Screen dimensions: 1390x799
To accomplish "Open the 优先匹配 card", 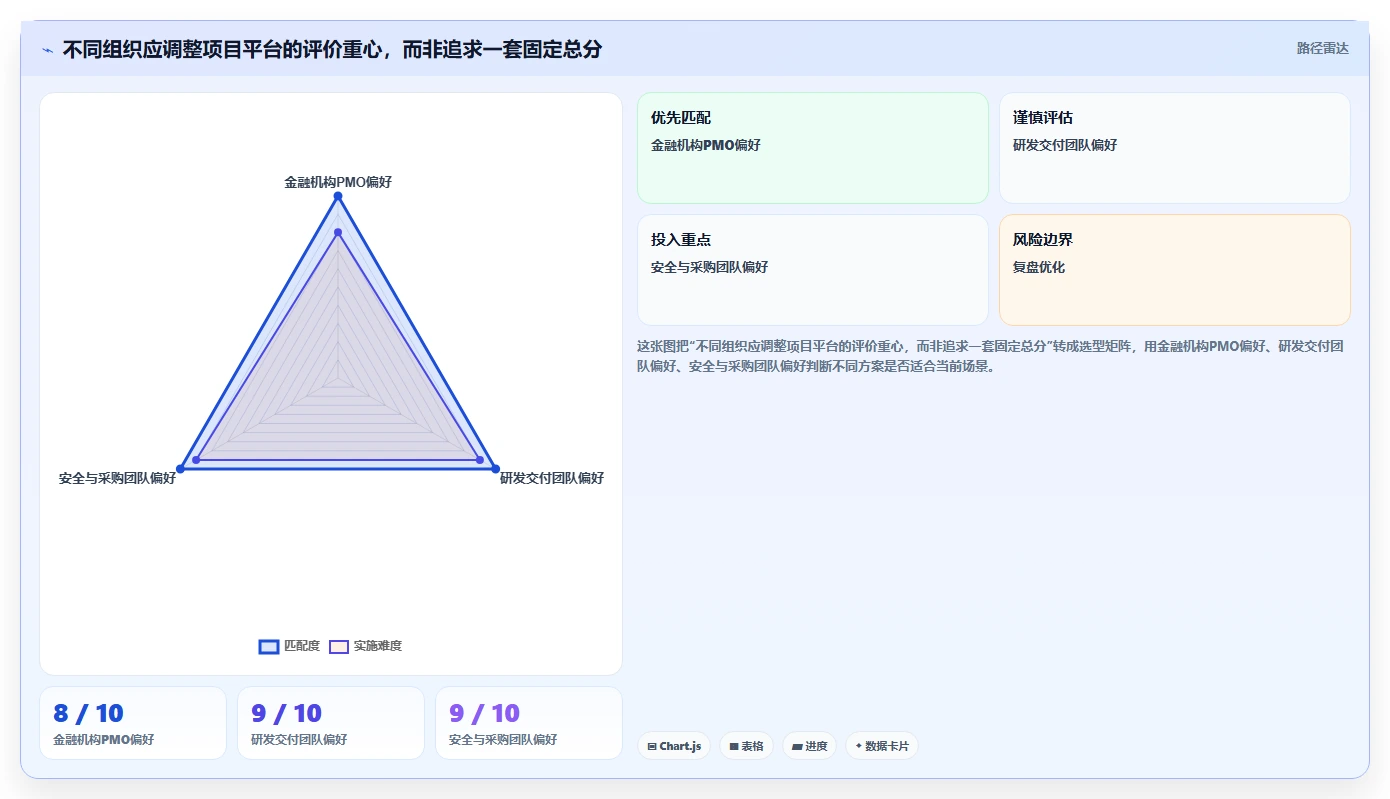I will pos(813,148).
